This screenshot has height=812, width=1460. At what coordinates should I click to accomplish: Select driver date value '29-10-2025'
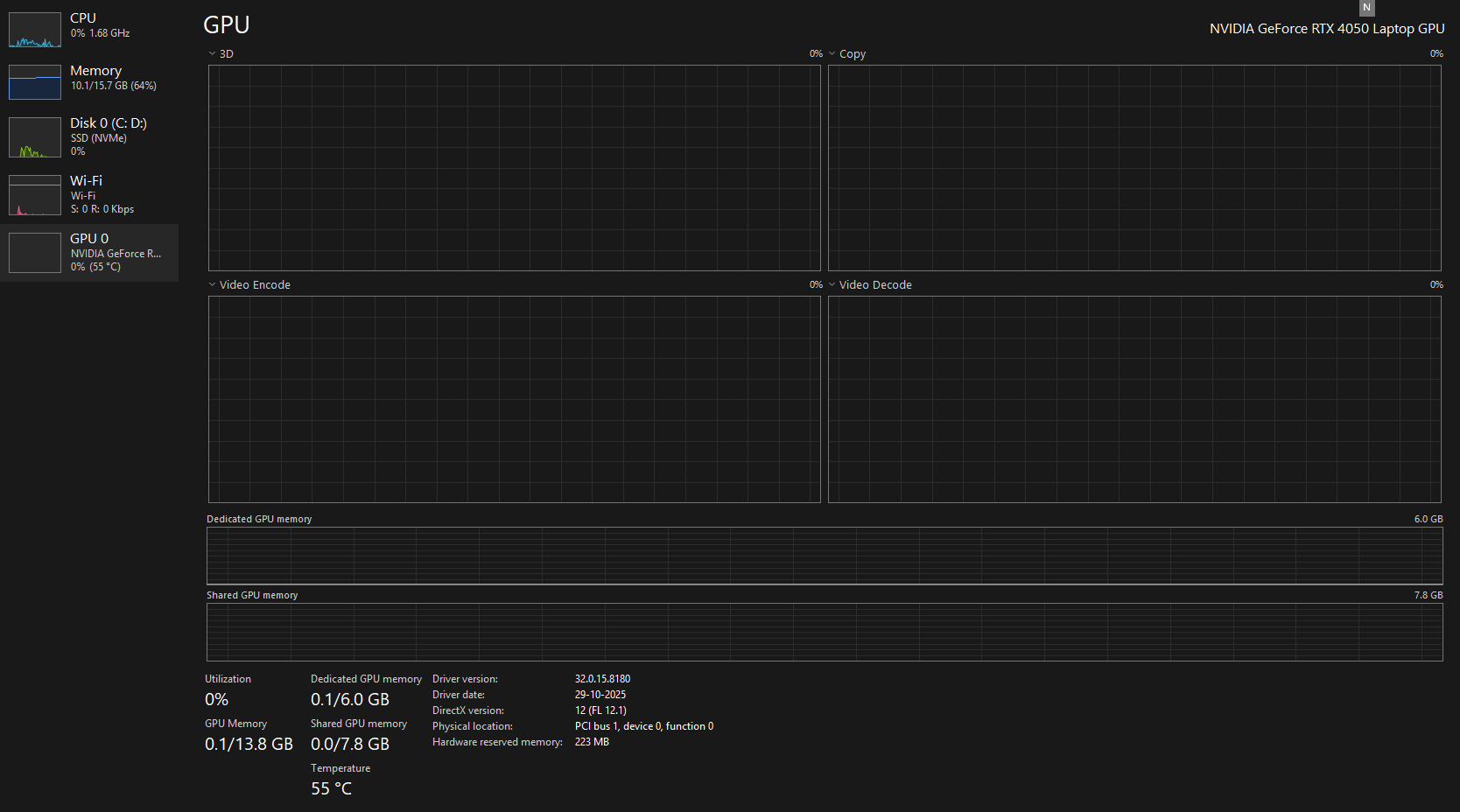coord(600,695)
